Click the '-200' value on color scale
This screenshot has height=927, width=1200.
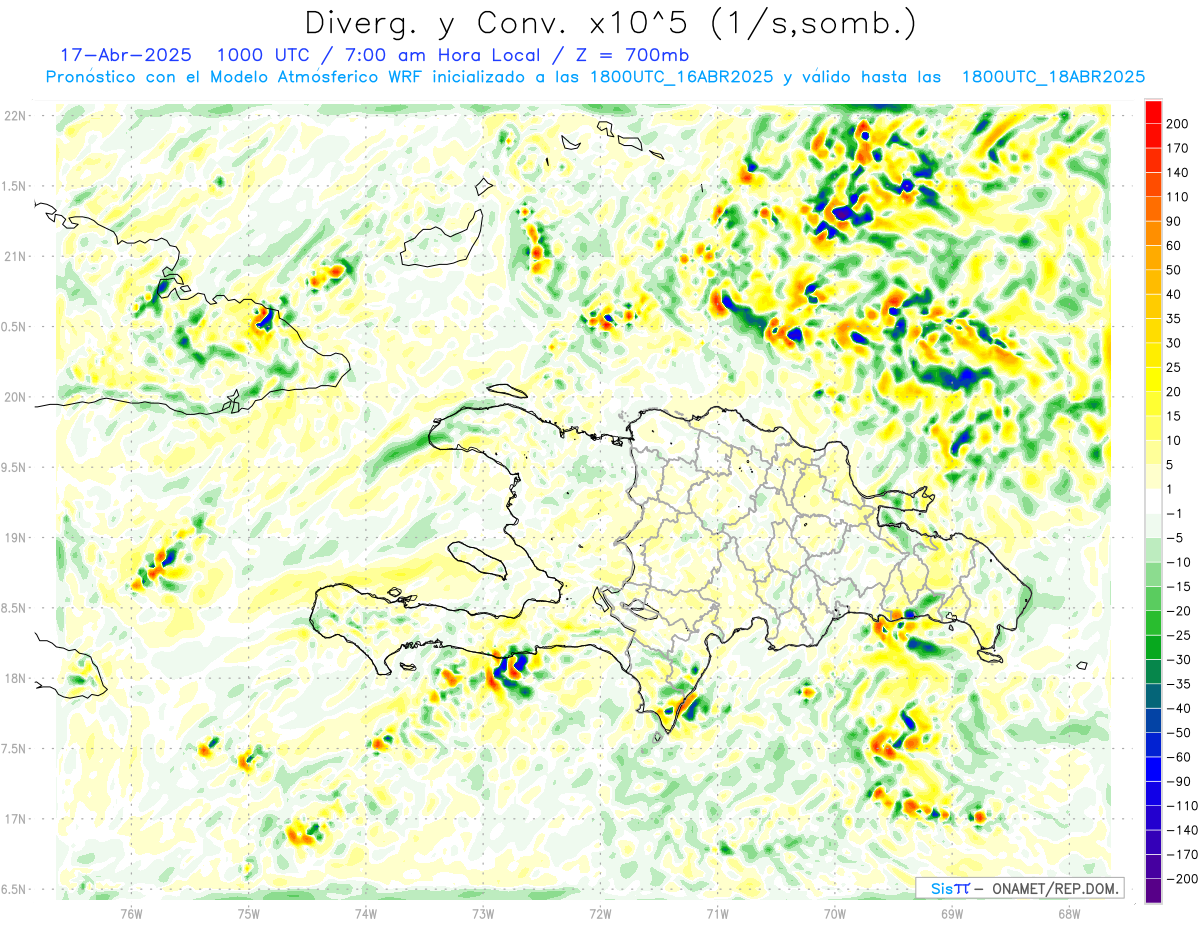click(x=1183, y=880)
